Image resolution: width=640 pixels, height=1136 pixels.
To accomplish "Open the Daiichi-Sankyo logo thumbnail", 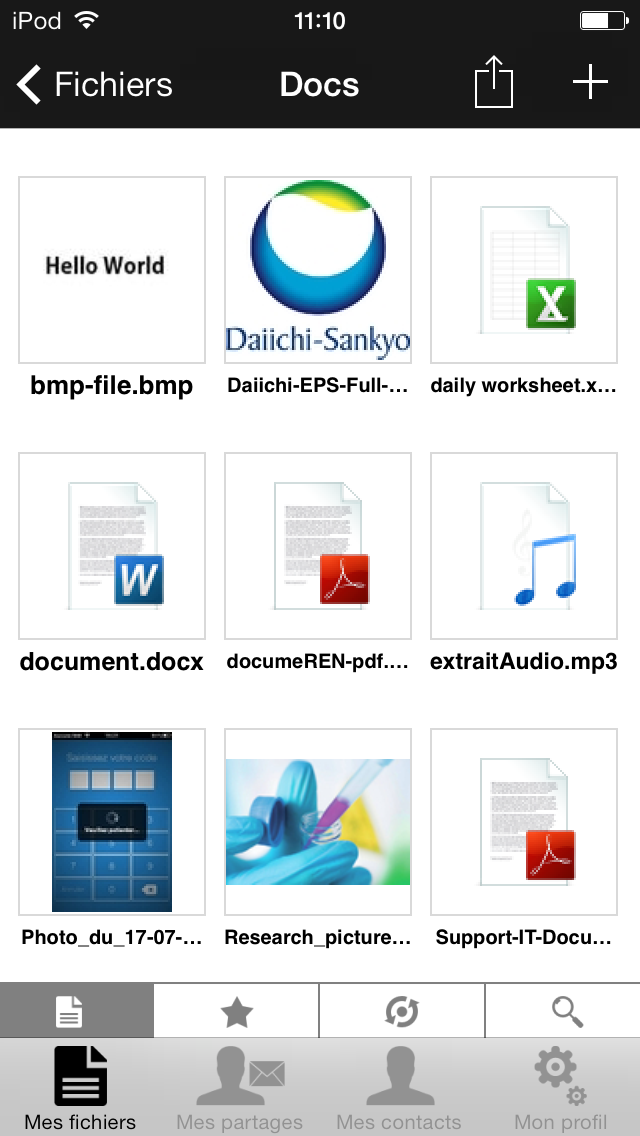I will [317, 270].
